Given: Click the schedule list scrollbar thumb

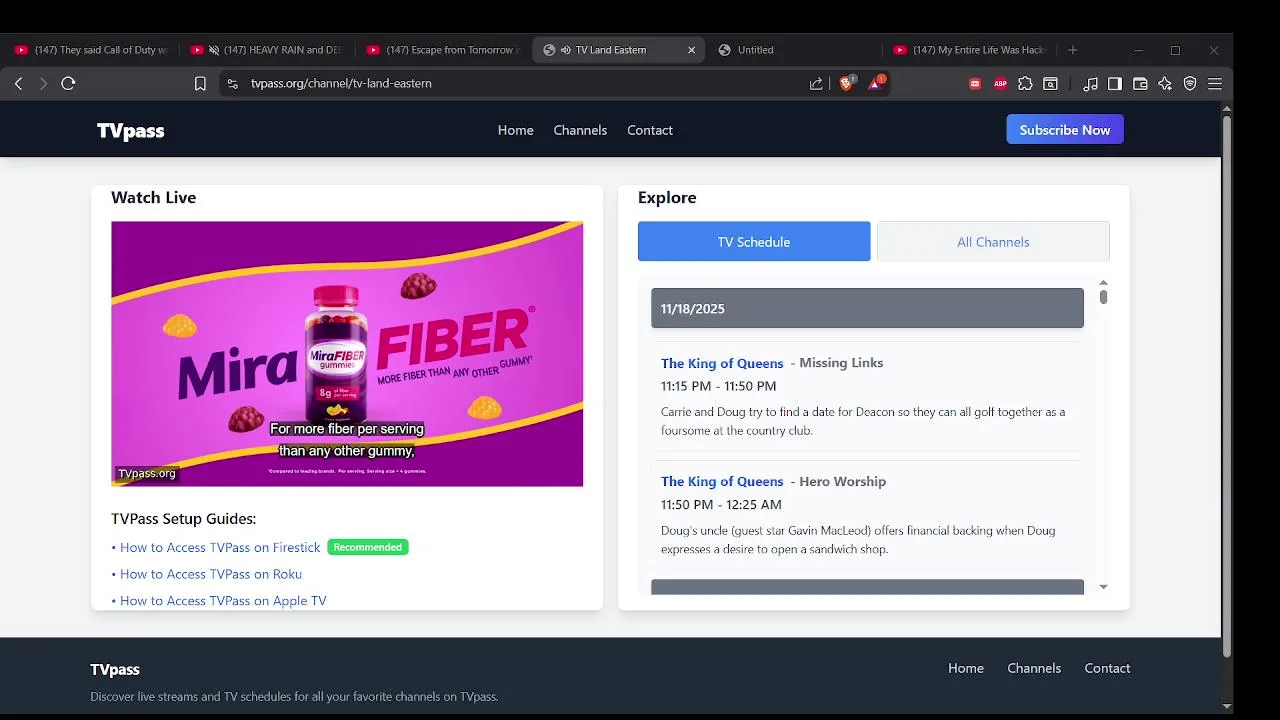Looking at the screenshot, I should (x=1103, y=297).
